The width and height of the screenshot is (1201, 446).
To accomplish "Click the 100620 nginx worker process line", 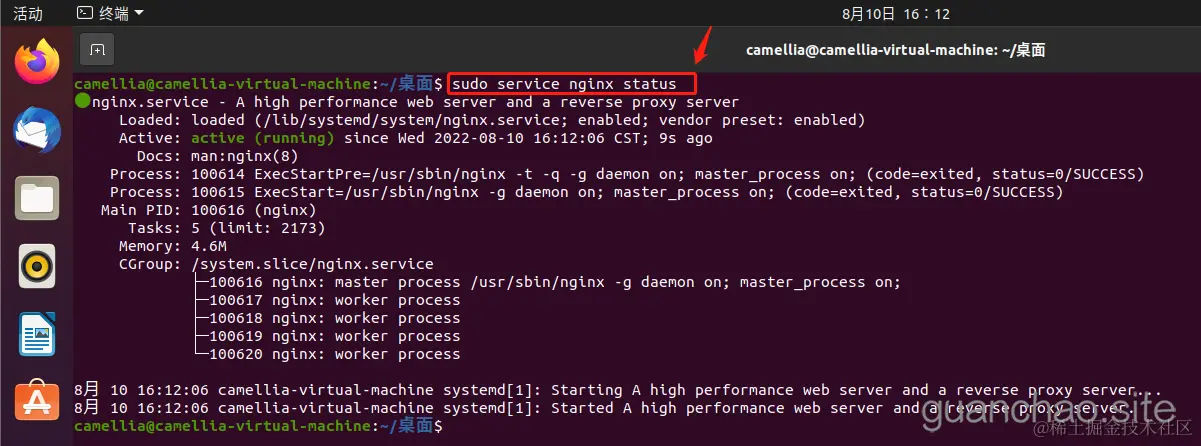I will coord(328,354).
